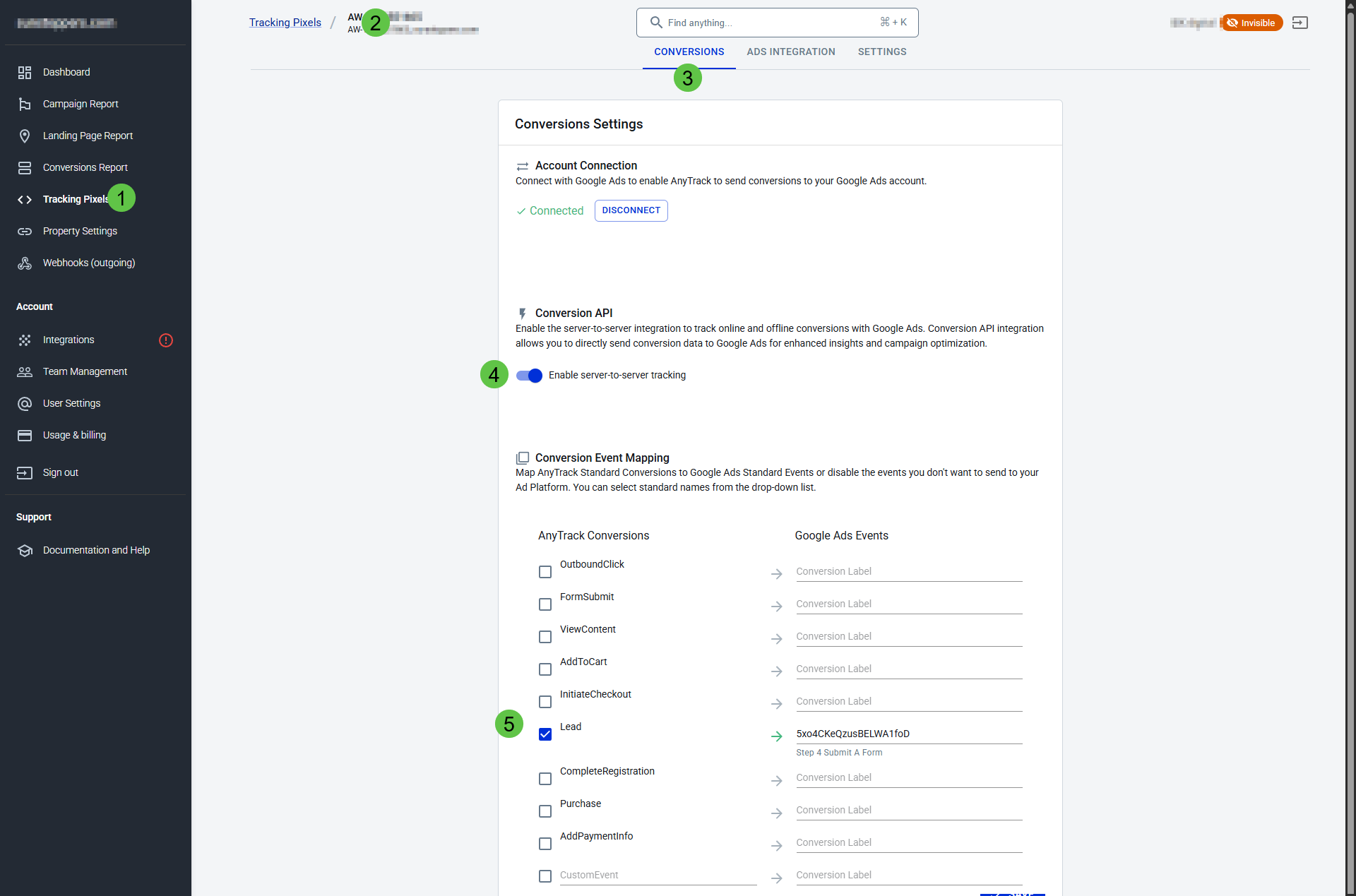Open Webhooks (outgoing) via its sidebar icon

click(x=25, y=263)
